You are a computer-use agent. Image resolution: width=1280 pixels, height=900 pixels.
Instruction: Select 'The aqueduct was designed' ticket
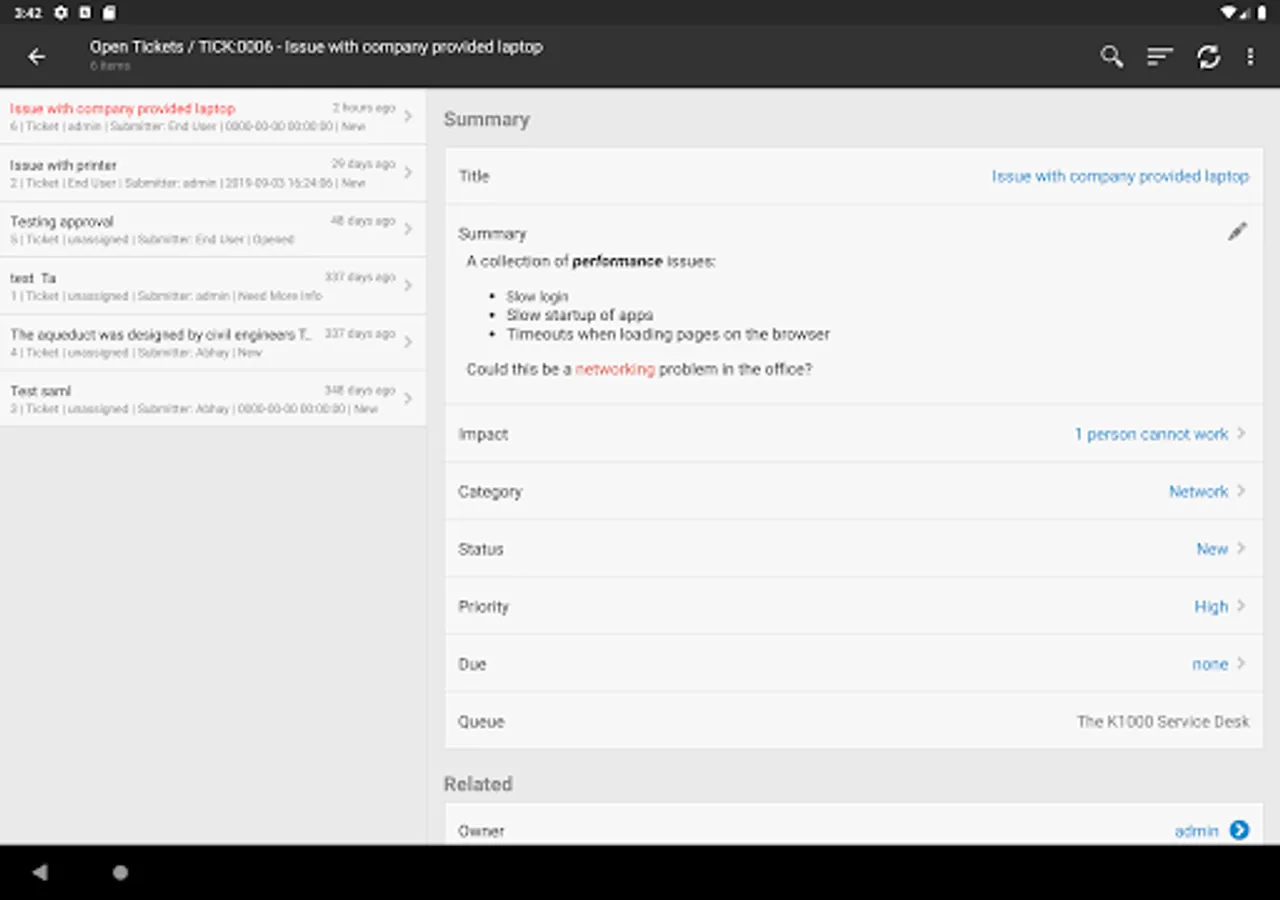point(213,342)
